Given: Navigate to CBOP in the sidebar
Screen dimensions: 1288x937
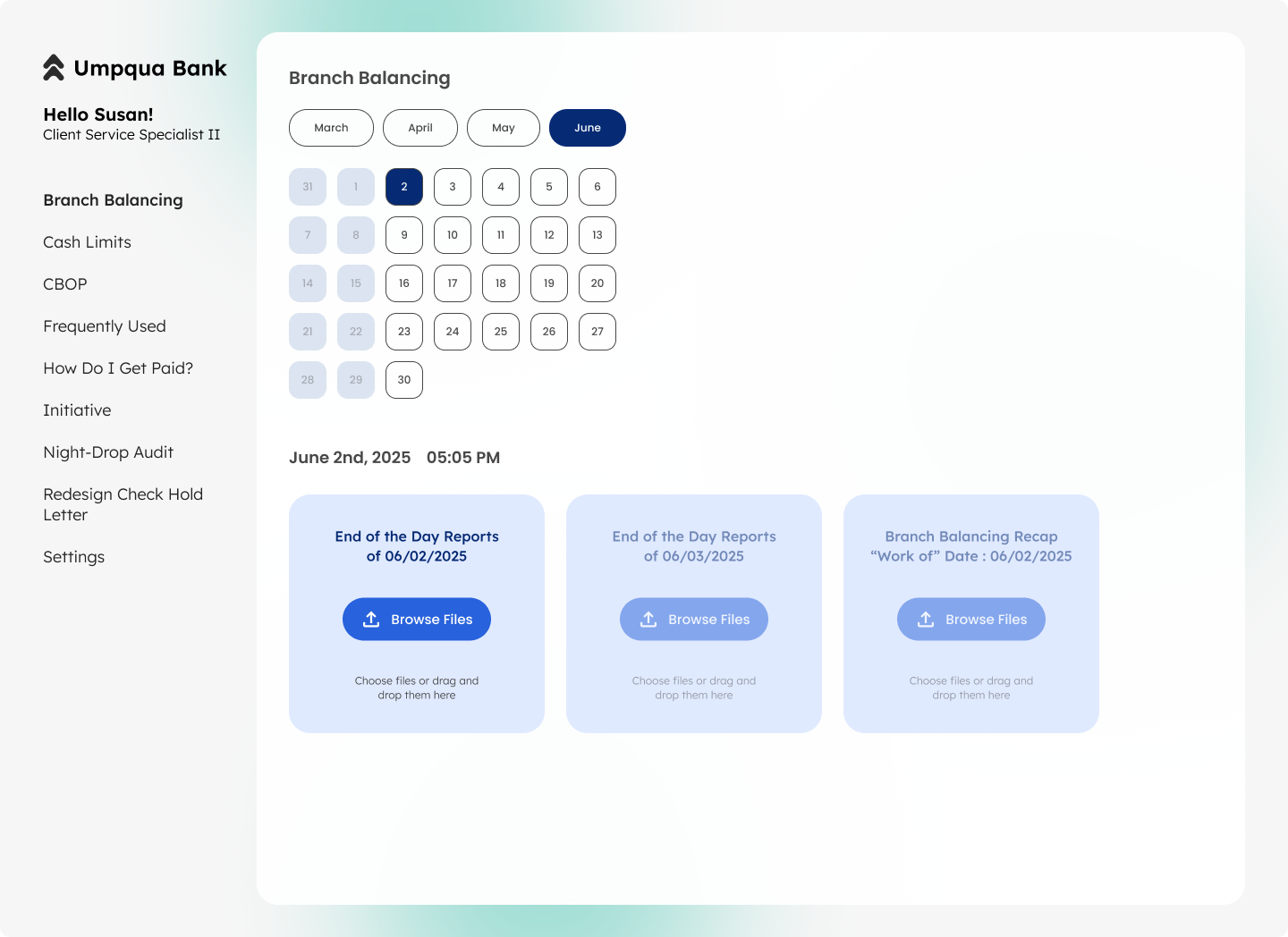Looking at the screenshot, I should coord(64,284).
